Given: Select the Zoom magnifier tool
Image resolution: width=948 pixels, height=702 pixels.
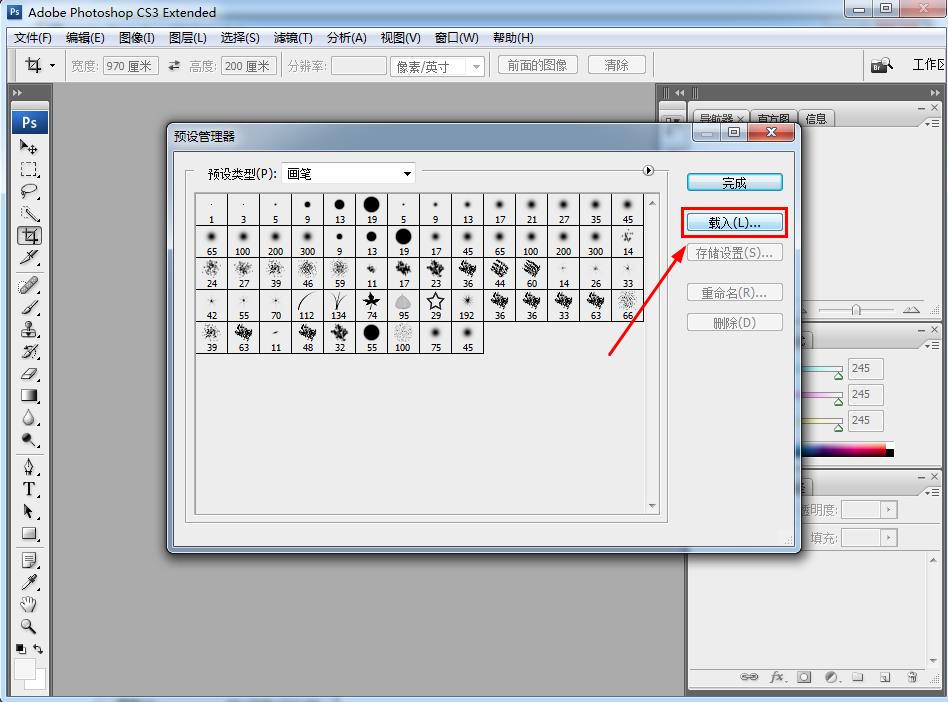Looking at the screenshot, I should pyautogui.click(x=29, y=627).
